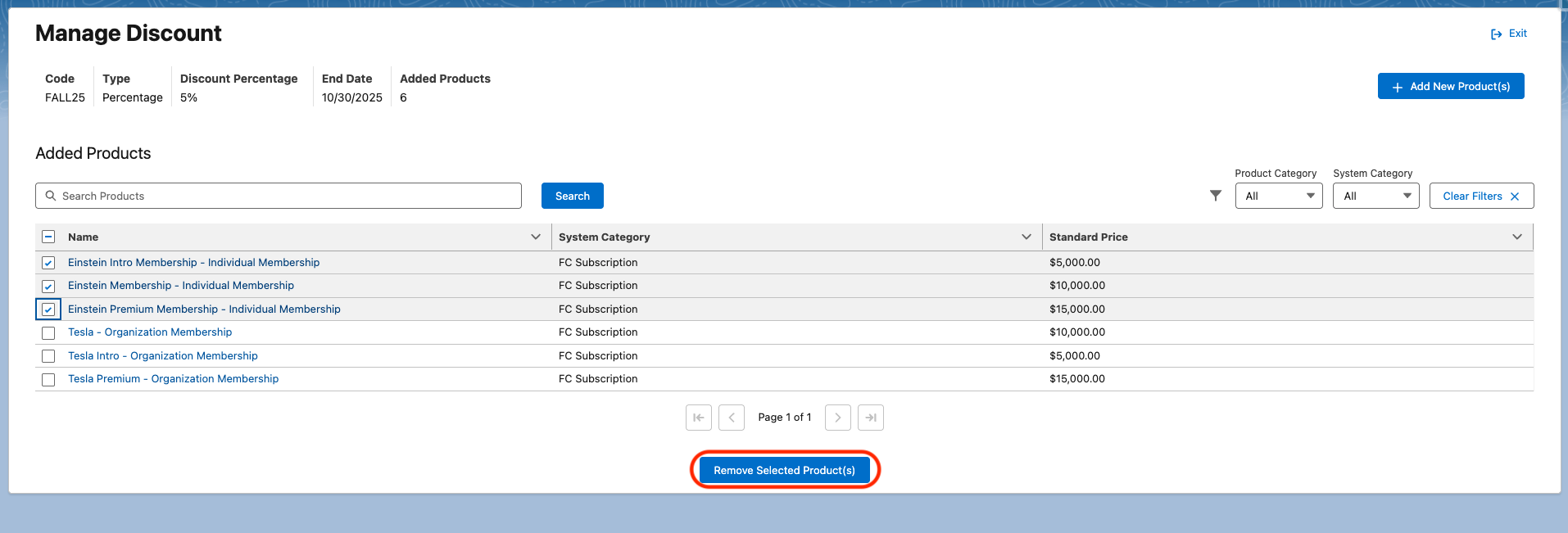Screen dimensions: 1568x533
Task: Open Einstein Intro Membership product link
Action: (x=193, y=262)
